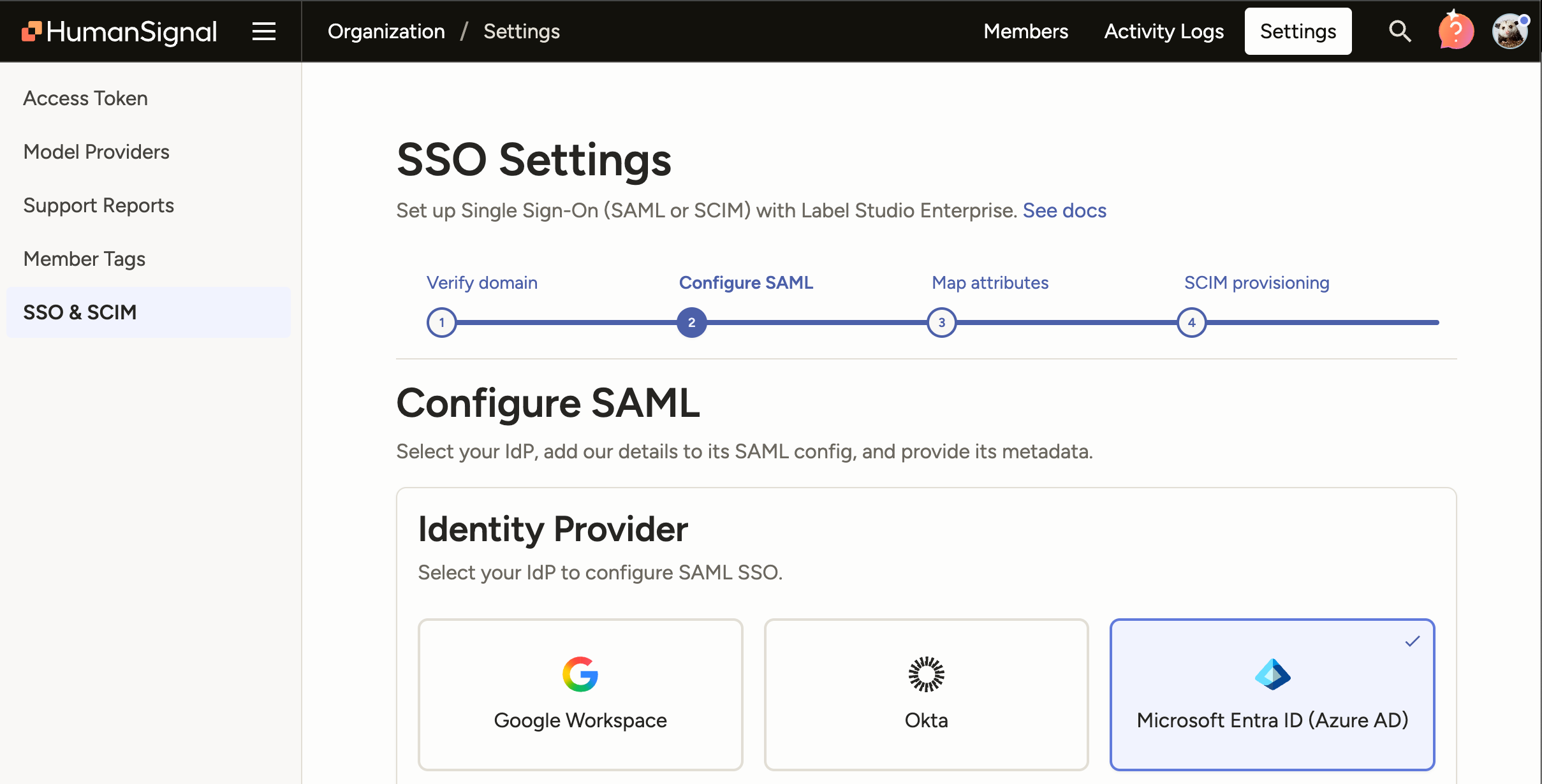Open the help question mark icon
This screenshot has width=1542, height=784.
point(1455,31)
